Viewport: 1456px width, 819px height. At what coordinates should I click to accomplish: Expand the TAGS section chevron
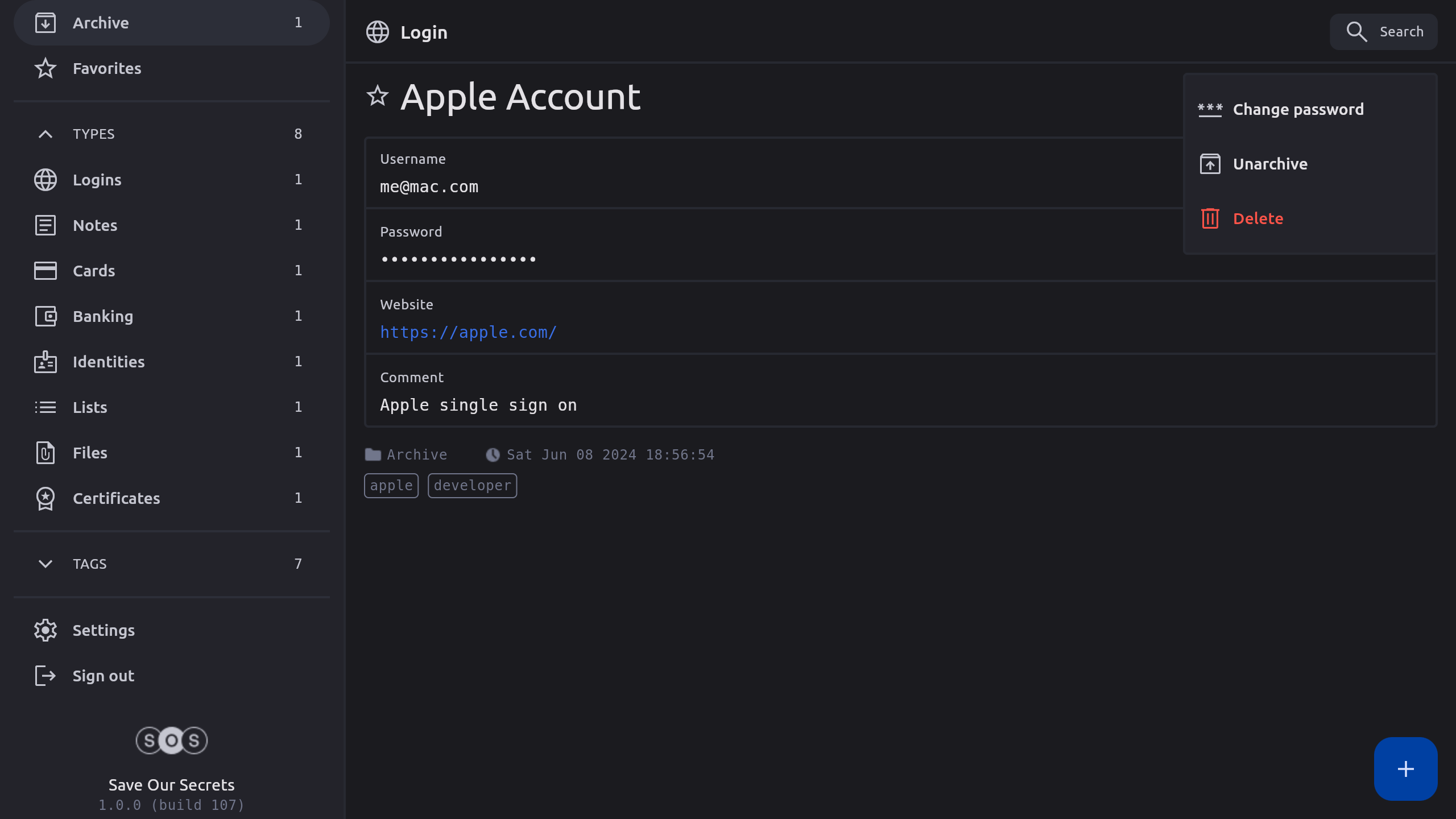click(45, 564)
